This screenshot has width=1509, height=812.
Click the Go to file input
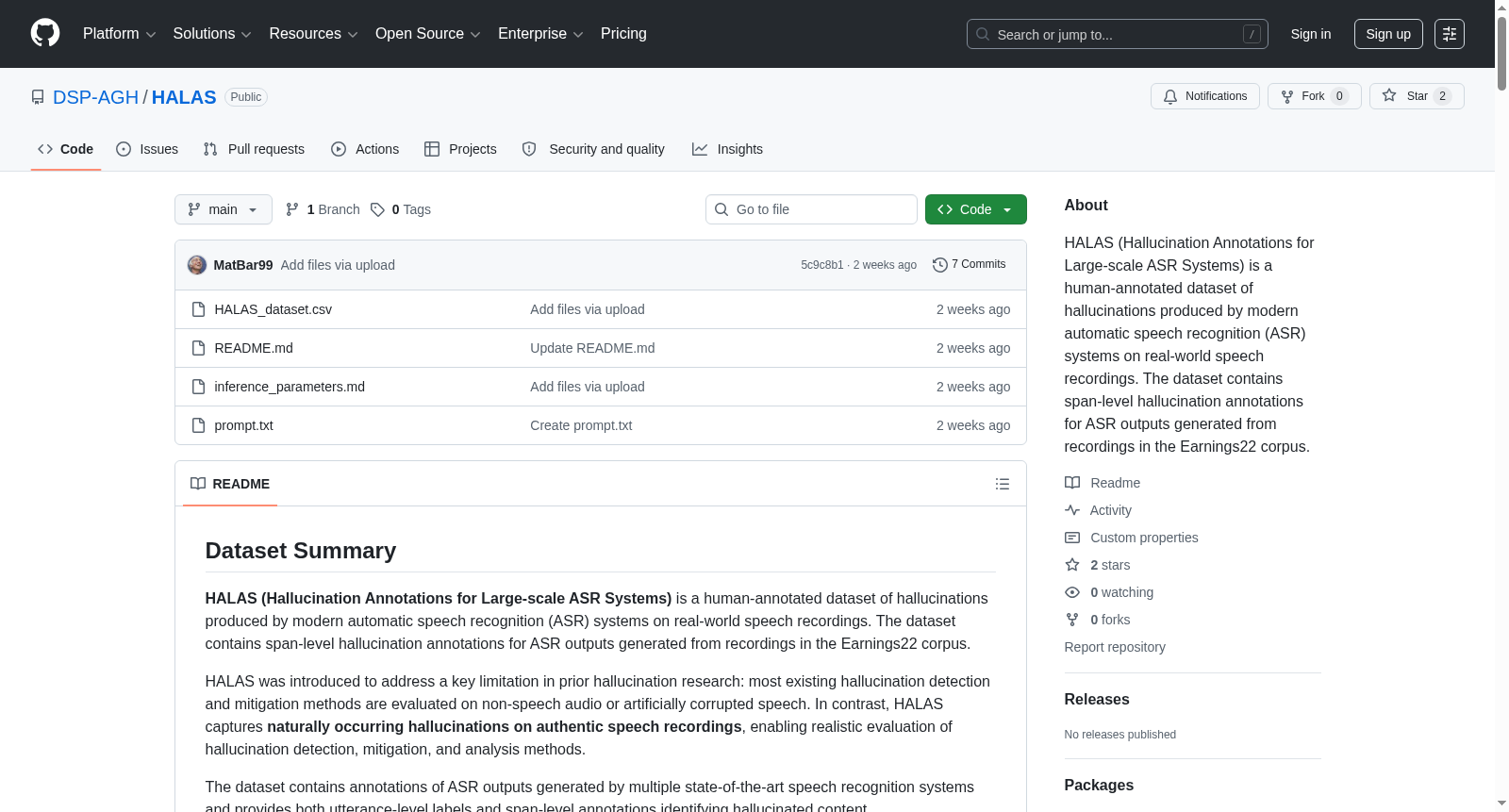811,209
